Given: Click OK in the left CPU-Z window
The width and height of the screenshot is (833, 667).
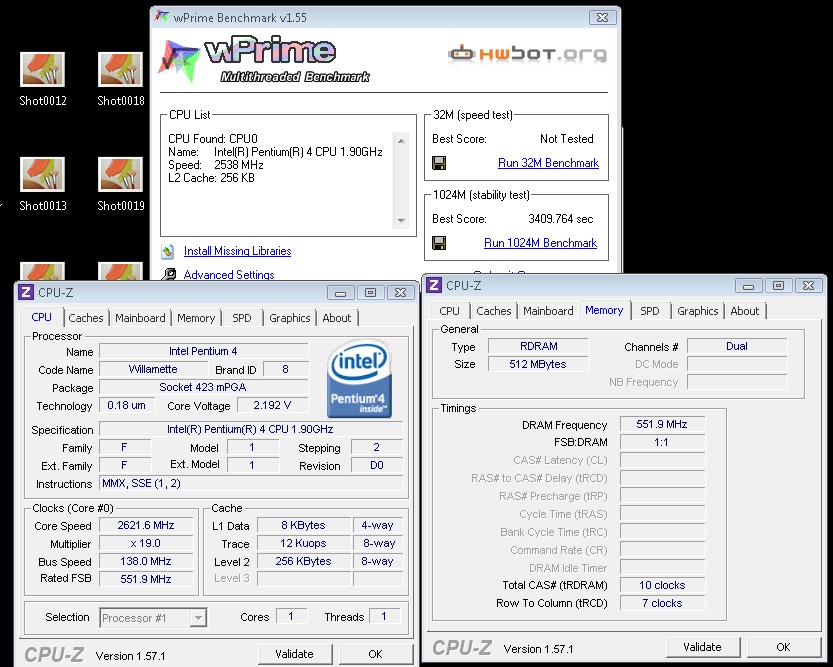Looking at the screenshot, I should click(x=376, y=654).
